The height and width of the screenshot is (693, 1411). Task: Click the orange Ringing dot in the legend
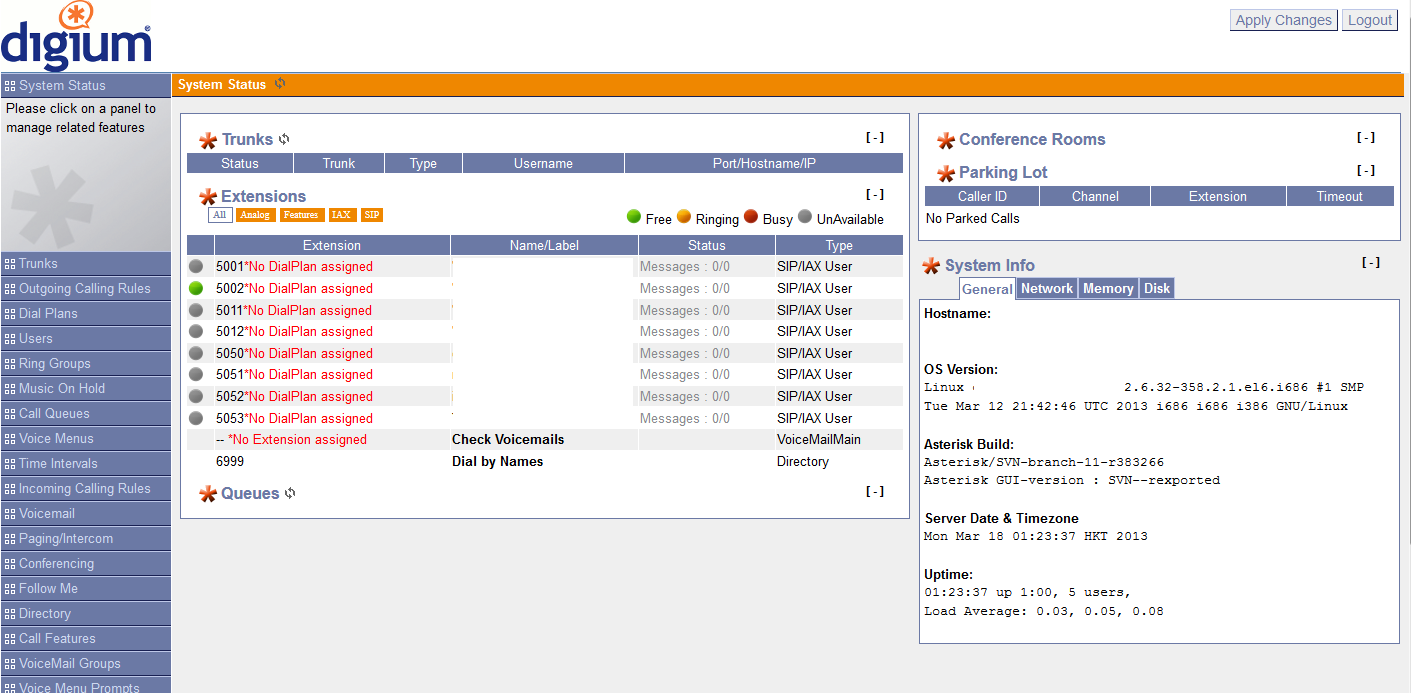[x=684, y=216]
